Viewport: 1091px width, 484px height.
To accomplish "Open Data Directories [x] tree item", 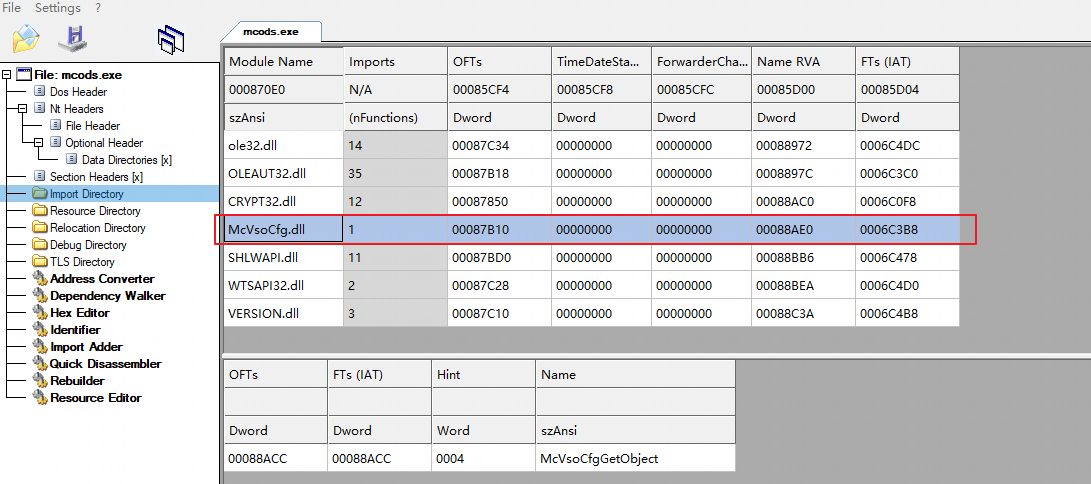I will tap(127, 160).
